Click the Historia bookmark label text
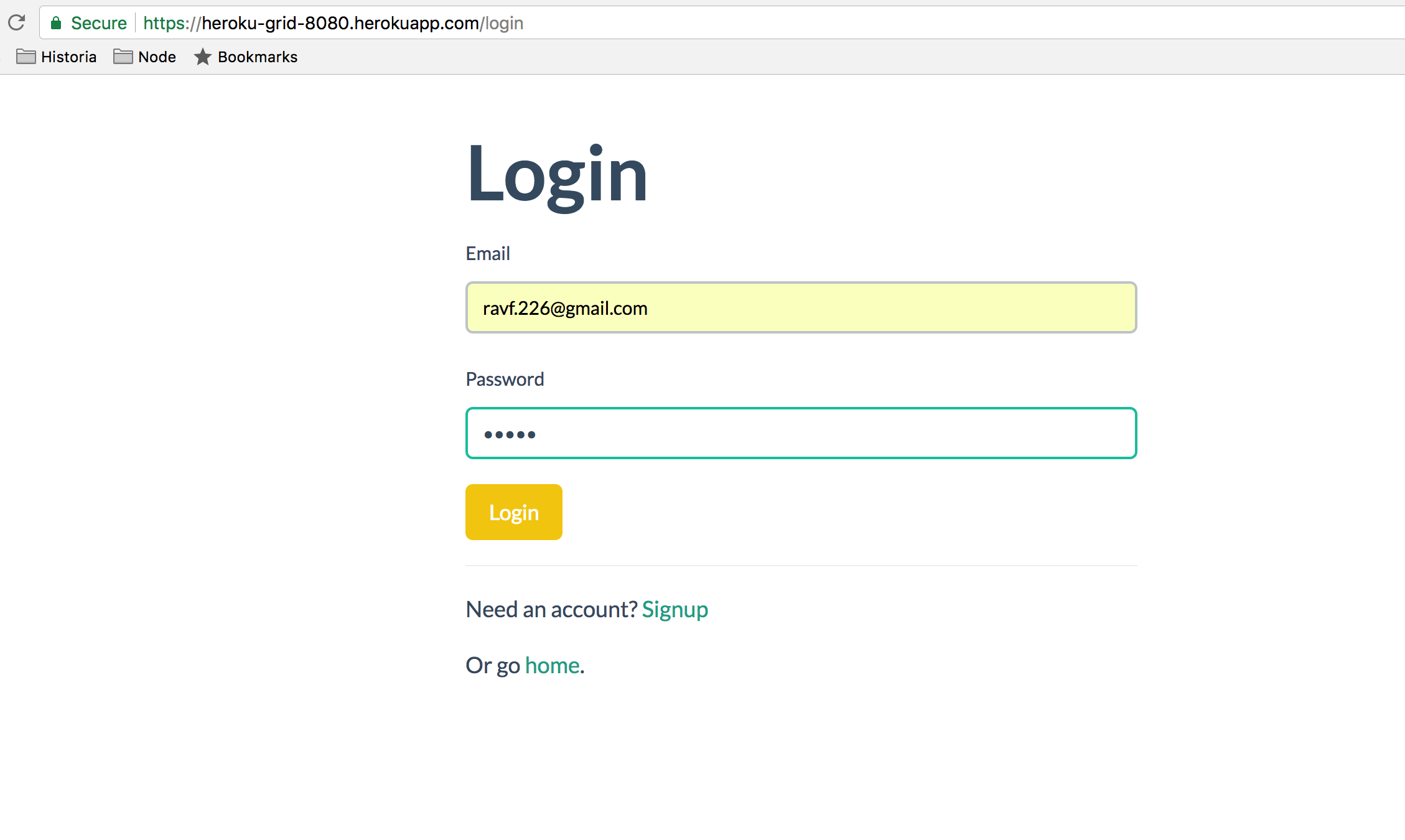The image size is (1405, 840). 68,57
